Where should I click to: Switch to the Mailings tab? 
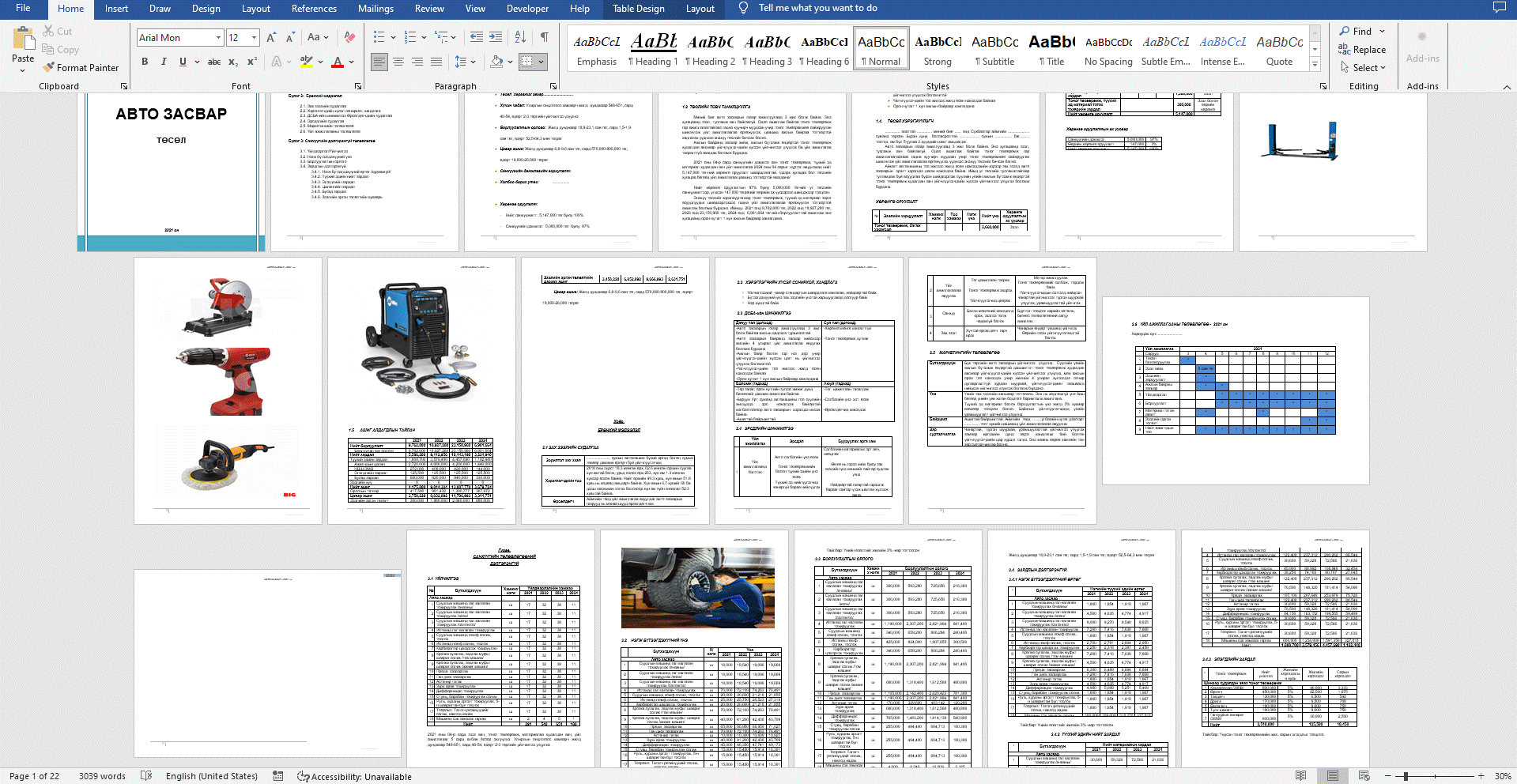pyautogui.click(x=375, y=9)
